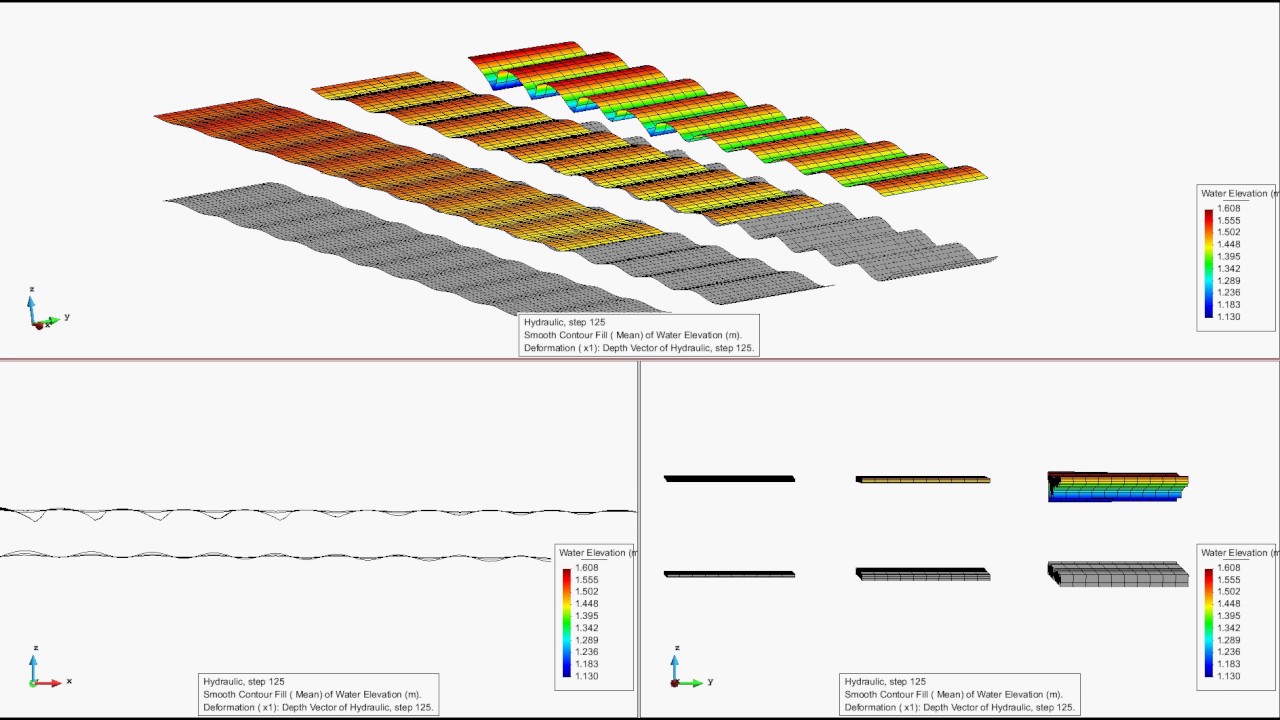Select the upper wave profile line in z-x view
Image resolution: width=1280 pixels, height=720 pixels.
tap(318, 512)
